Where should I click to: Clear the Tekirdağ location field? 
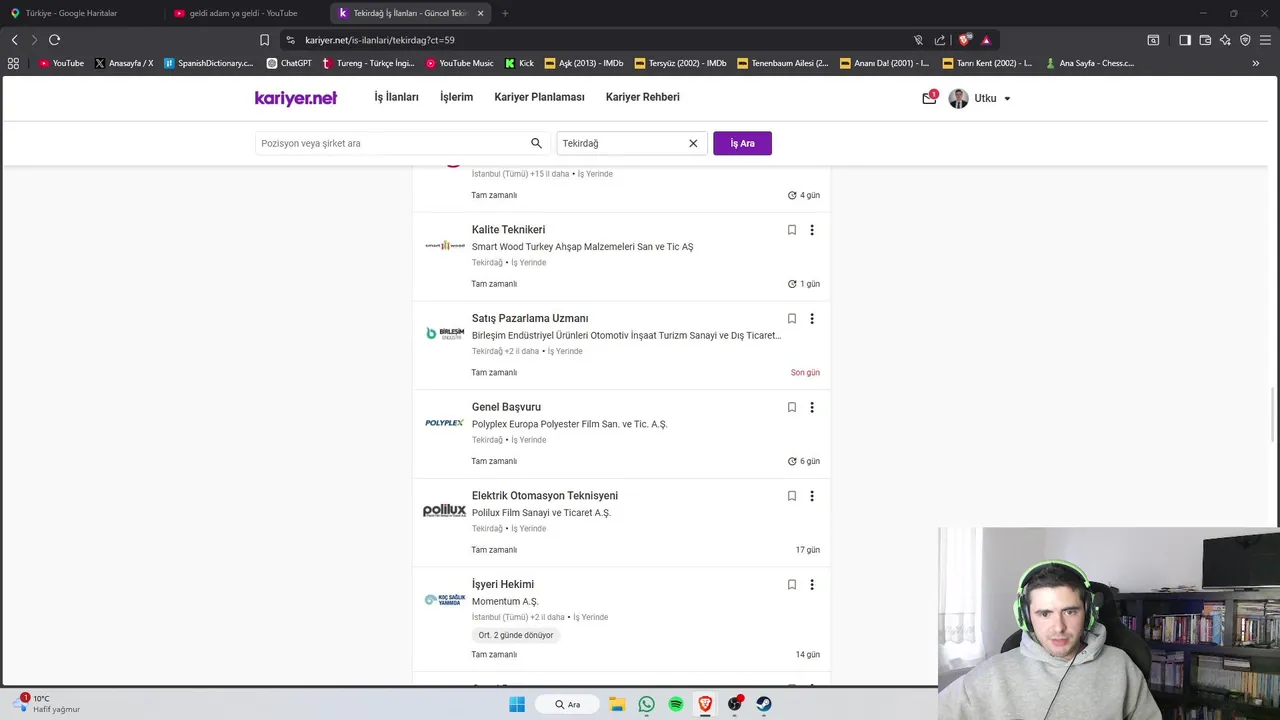coord(693,143)
